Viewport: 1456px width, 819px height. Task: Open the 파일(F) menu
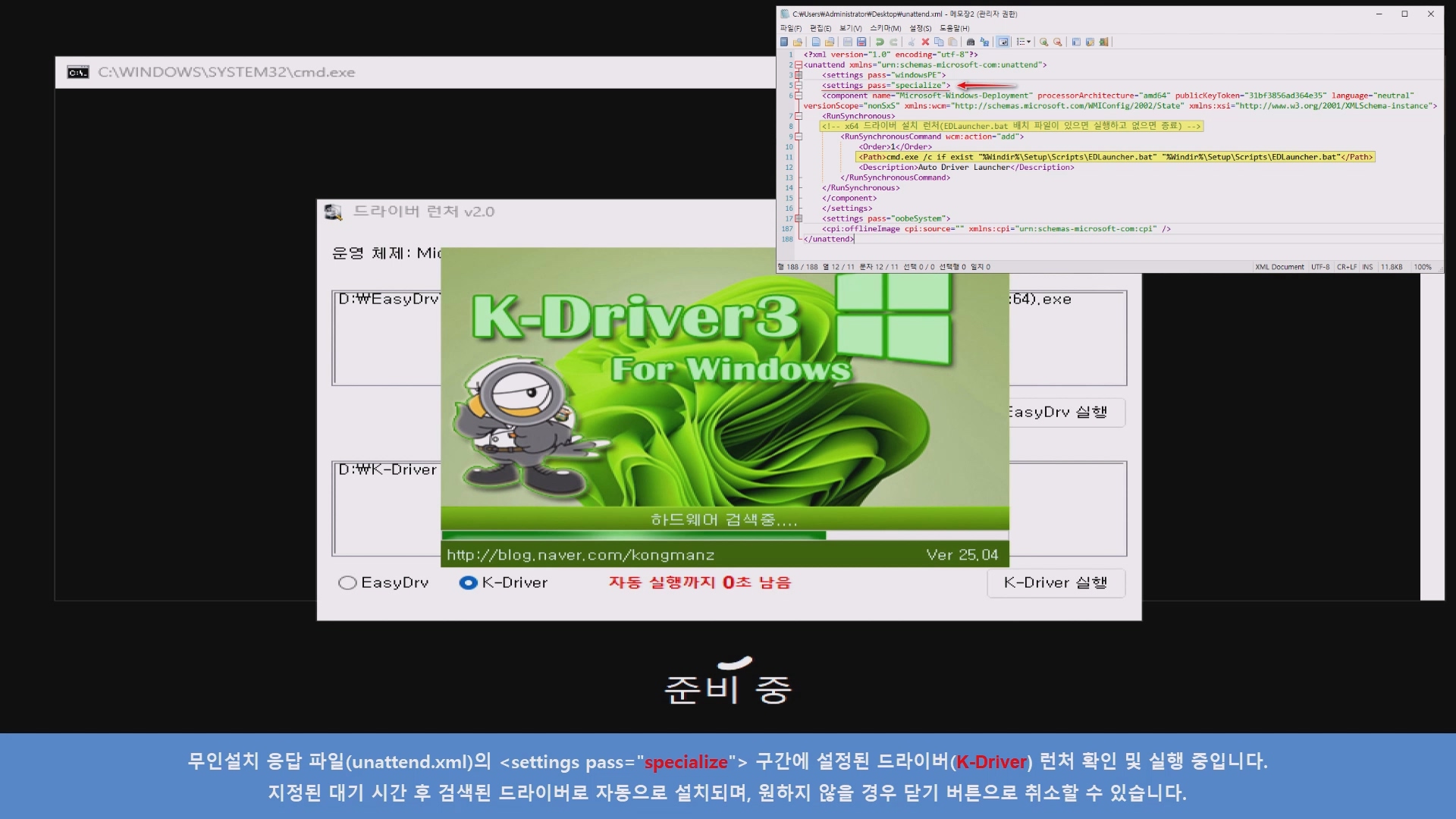tap(790, 28)
